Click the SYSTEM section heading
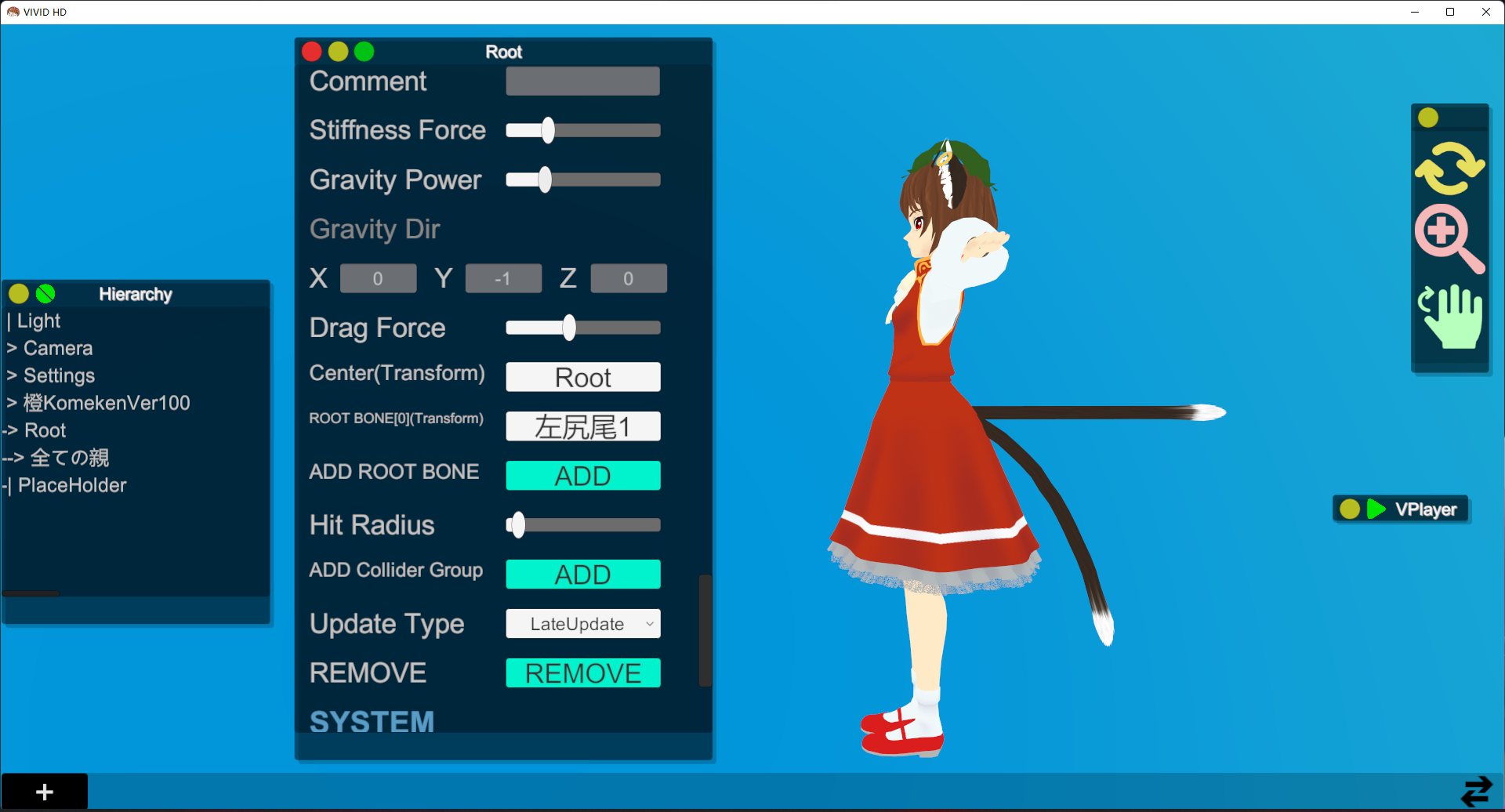Screen dimensions: 1505x812 (x=372, y=722)
